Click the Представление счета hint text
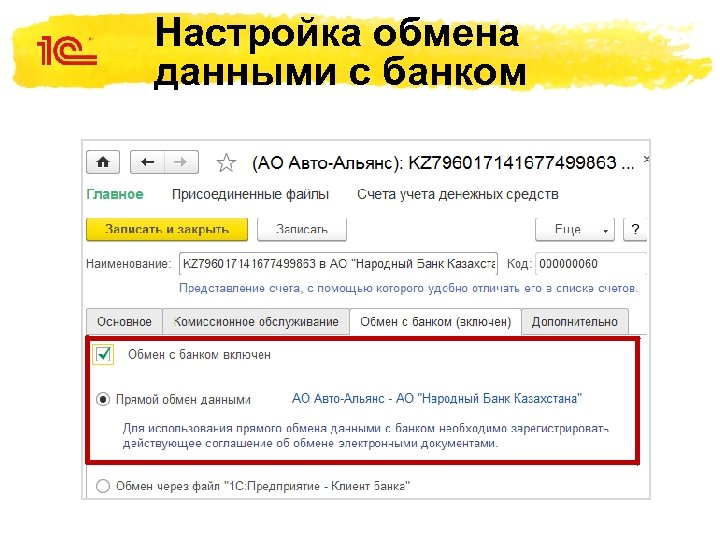This screenshot has width=720, height=540. pos(409,288)
